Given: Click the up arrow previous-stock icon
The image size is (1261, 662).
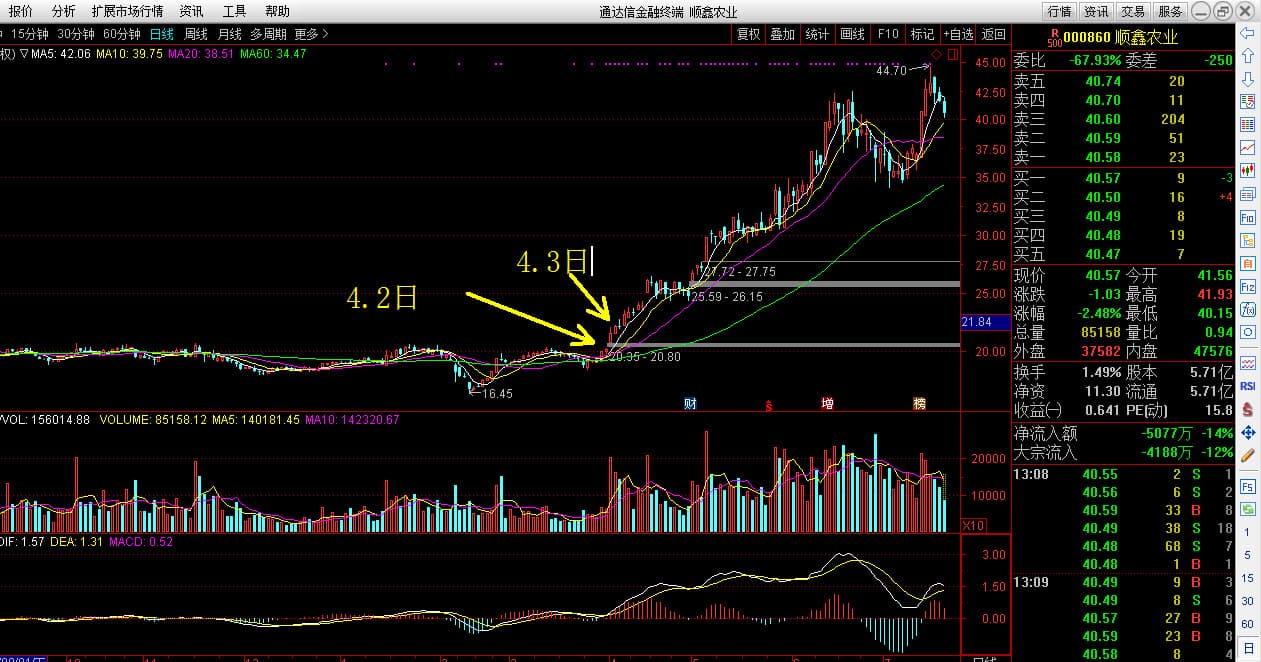Looking at the screenshot, I should click(x=1247, y=56).
